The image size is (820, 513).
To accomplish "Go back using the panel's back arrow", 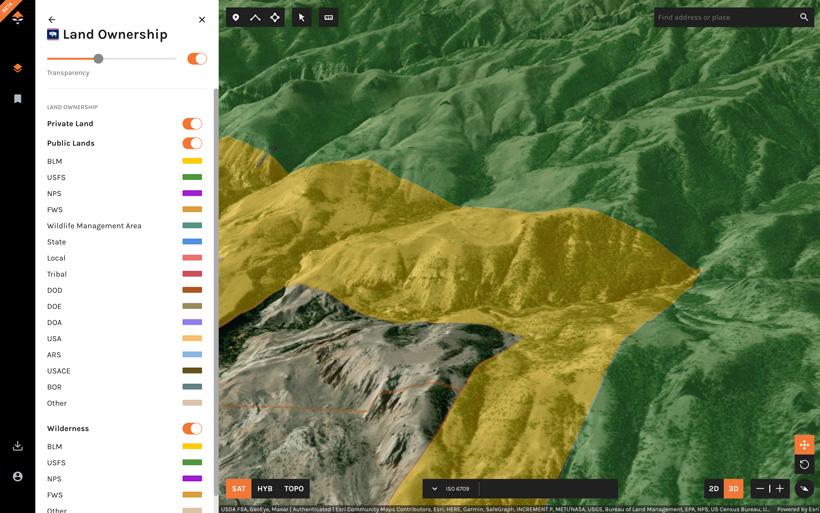I will 52,19.
